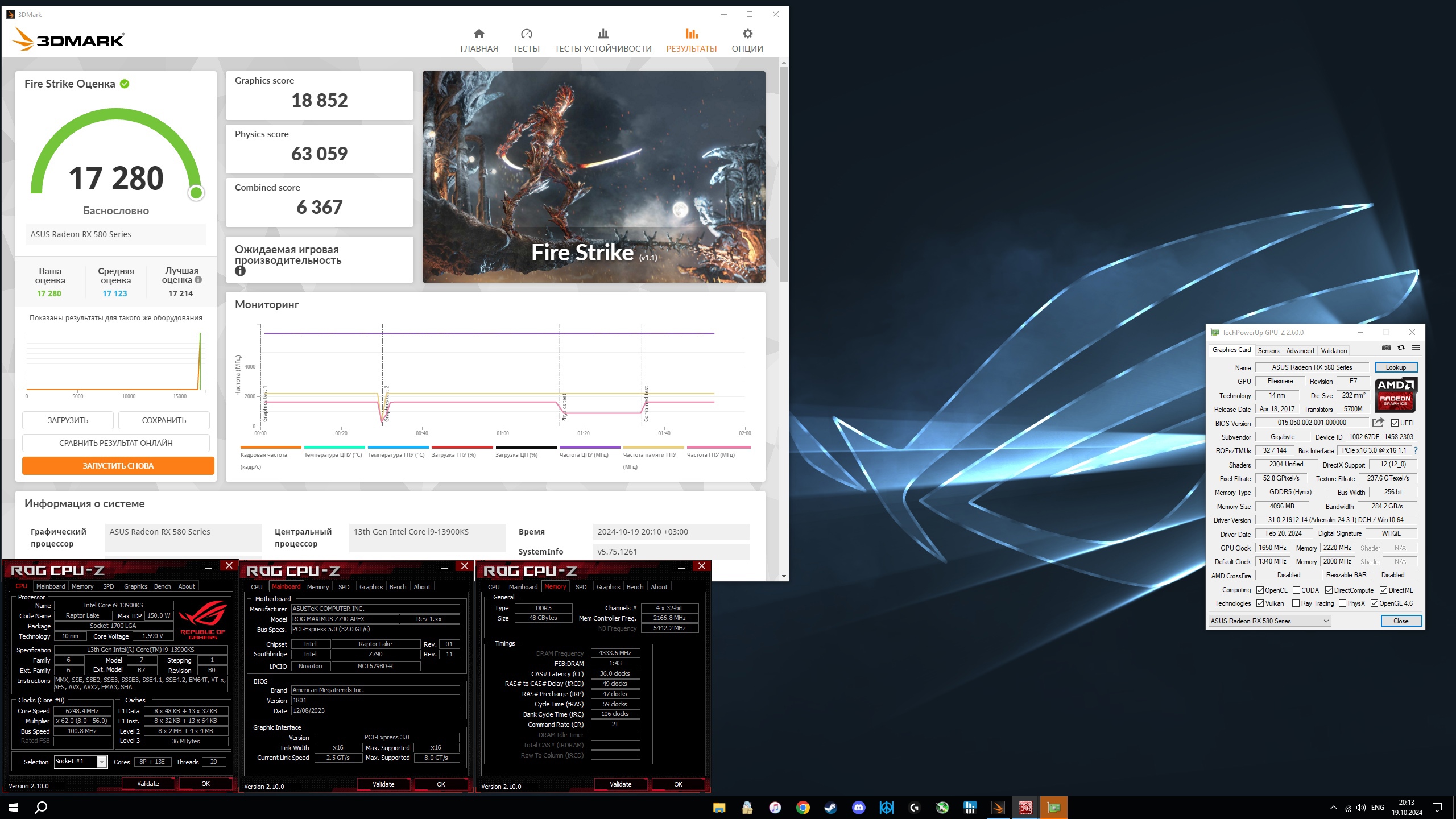Click the Fire Strike preview image
1456x819 pixels.
point(594,177)
